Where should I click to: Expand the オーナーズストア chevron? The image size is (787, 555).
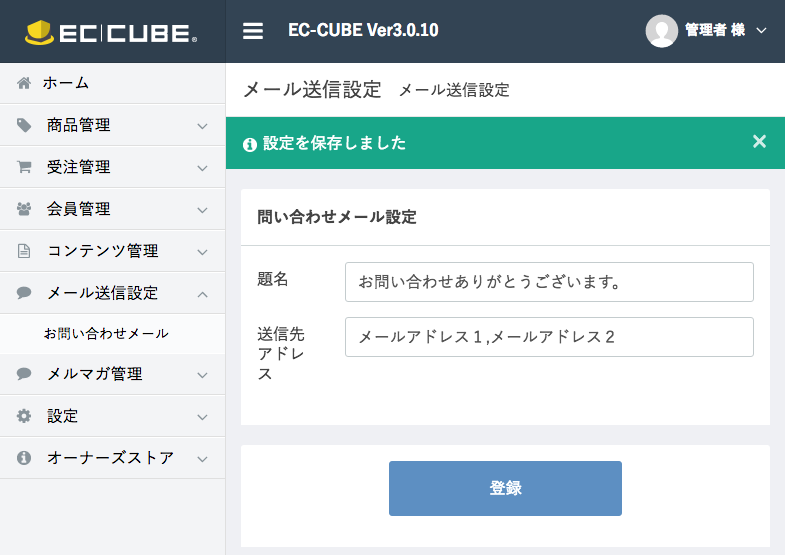coord(202,459)
